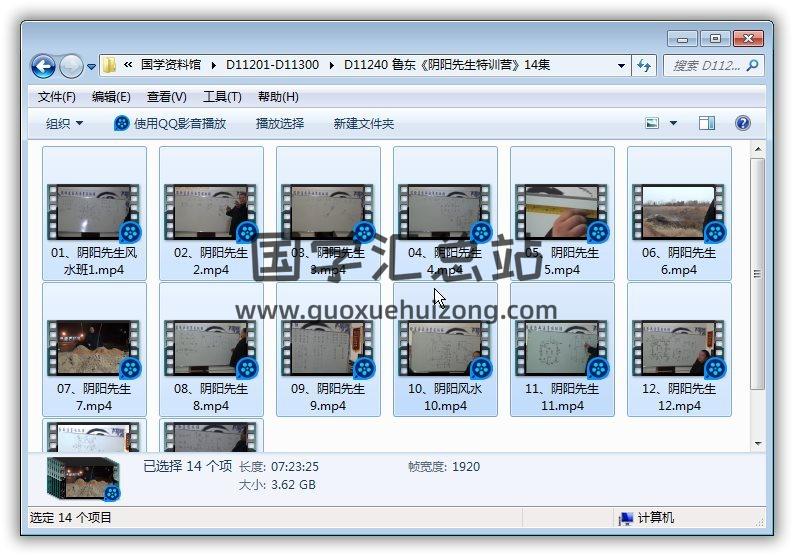Select video 06、阴阳先生6.mp4
The width and height of the screenshot is (794, 556).
coord(679,214)
